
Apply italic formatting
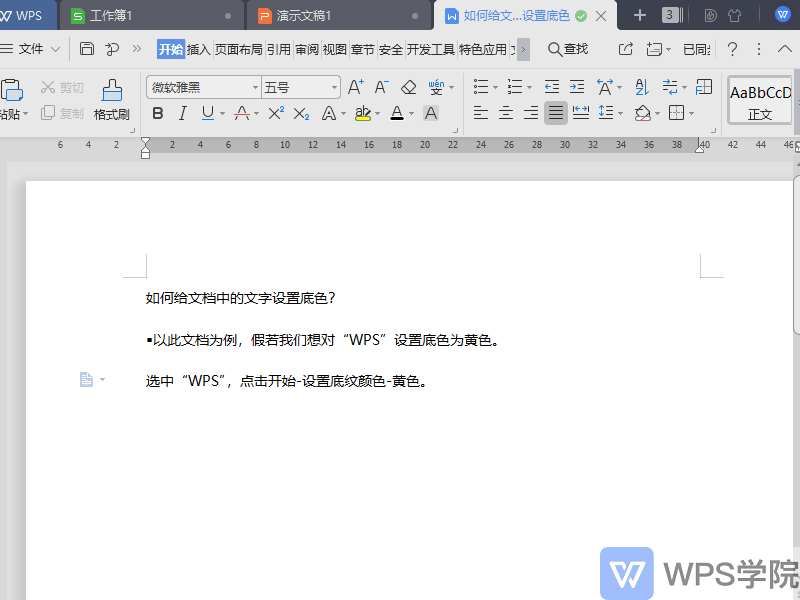182,113
